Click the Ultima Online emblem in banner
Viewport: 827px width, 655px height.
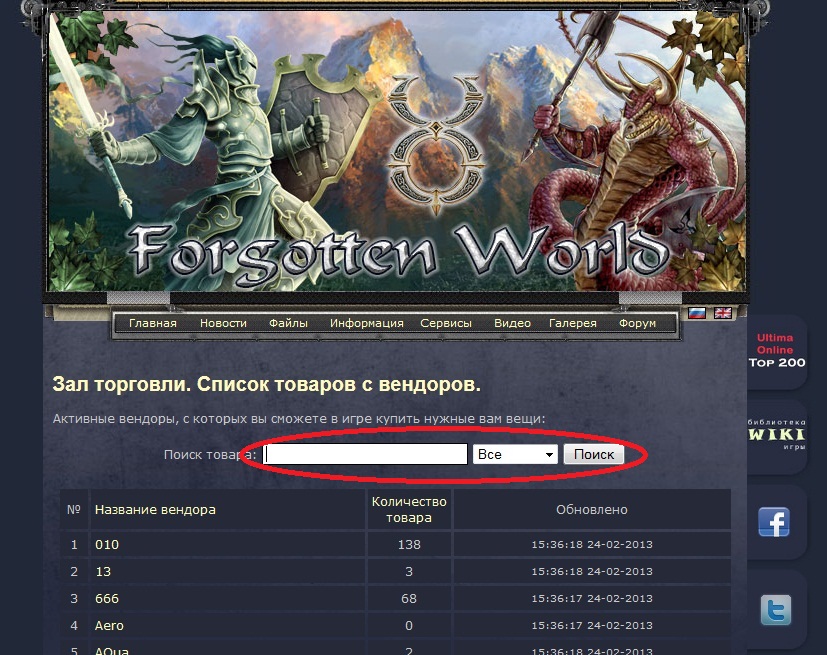[436, 145]
